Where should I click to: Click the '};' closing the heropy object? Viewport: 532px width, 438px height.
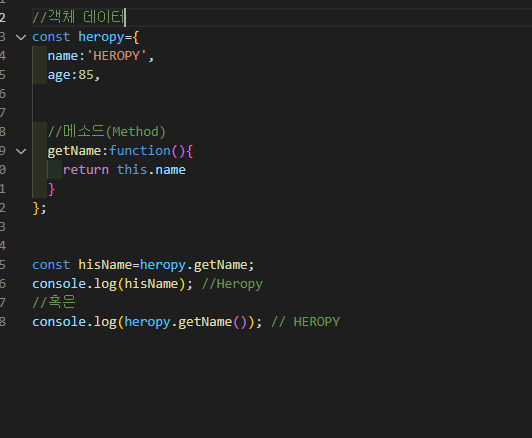[x=39, y=208]
